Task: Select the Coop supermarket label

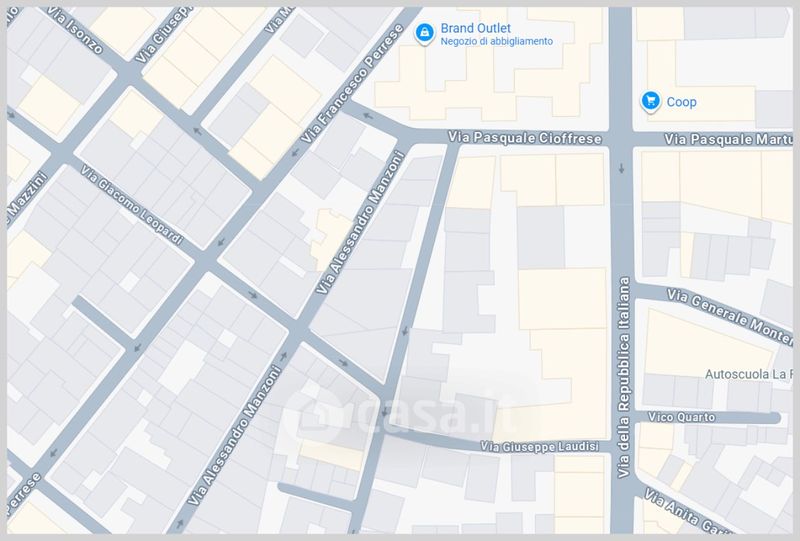Action: pos(682,102)
